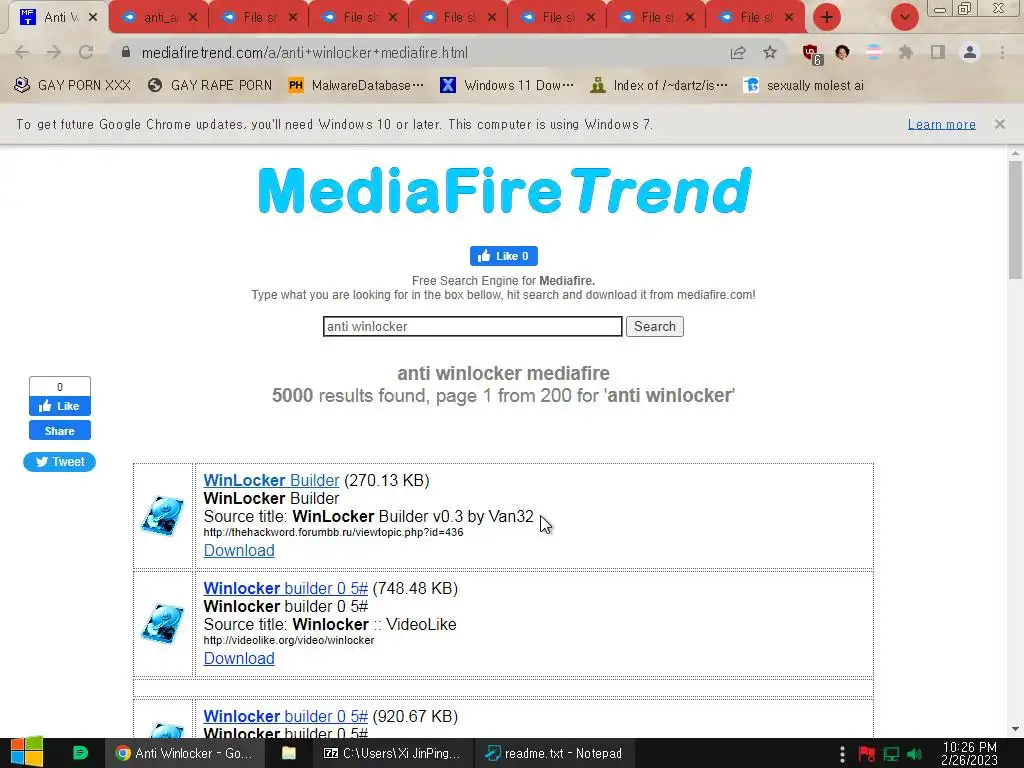This screenshot has width=1024, height=768.
Task: Bookmark this page with the star icon
Action: (770, 53)
